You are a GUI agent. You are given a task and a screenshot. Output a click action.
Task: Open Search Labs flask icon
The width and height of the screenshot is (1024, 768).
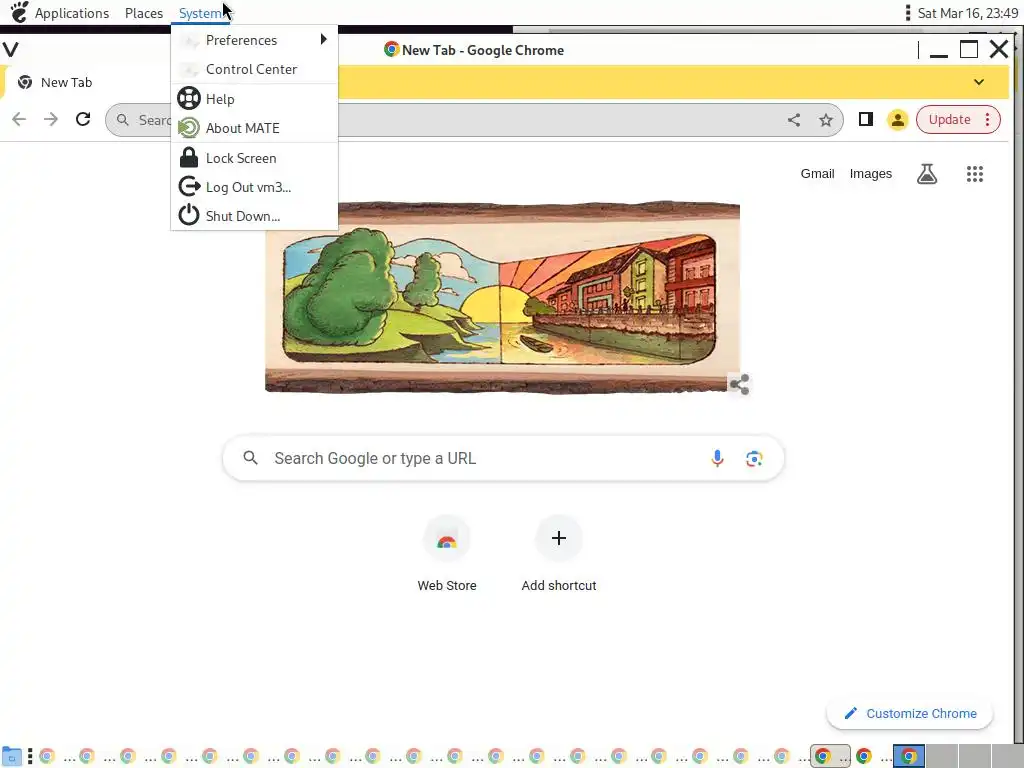pyautogui.click(x=927, y=174)
